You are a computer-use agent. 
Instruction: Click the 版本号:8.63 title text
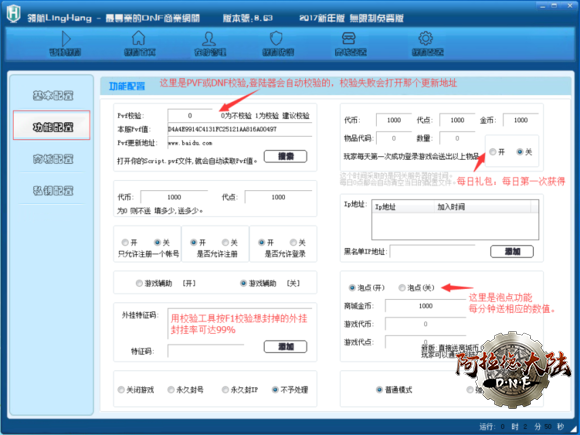pos(247,18)
